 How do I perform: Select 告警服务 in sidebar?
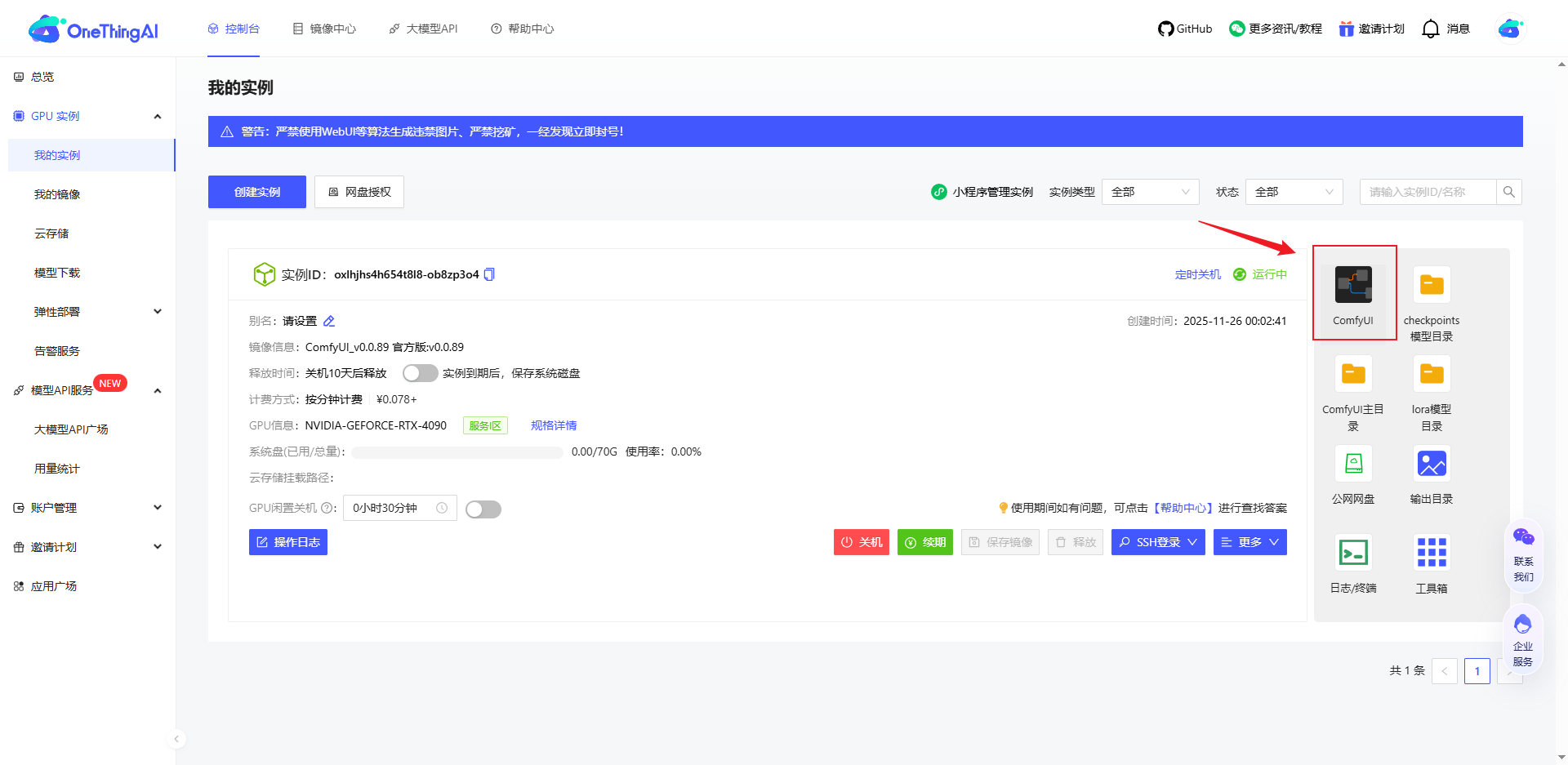(57, 351)
